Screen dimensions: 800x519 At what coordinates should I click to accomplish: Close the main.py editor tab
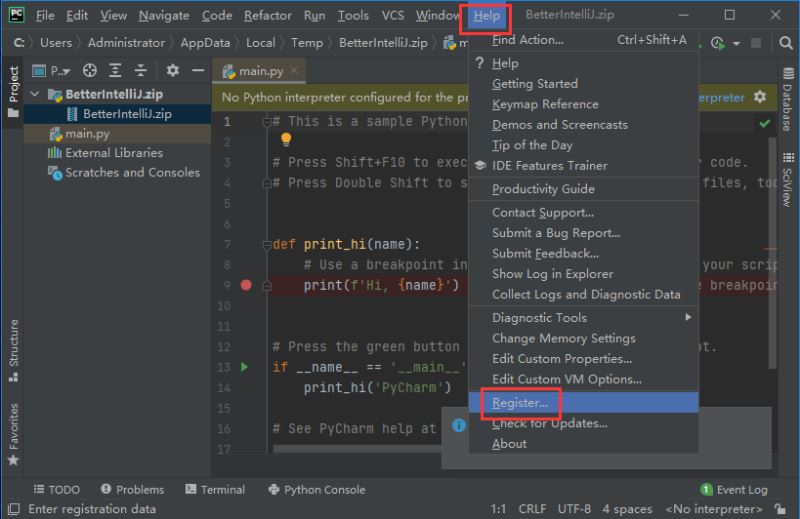click(294, 70)
